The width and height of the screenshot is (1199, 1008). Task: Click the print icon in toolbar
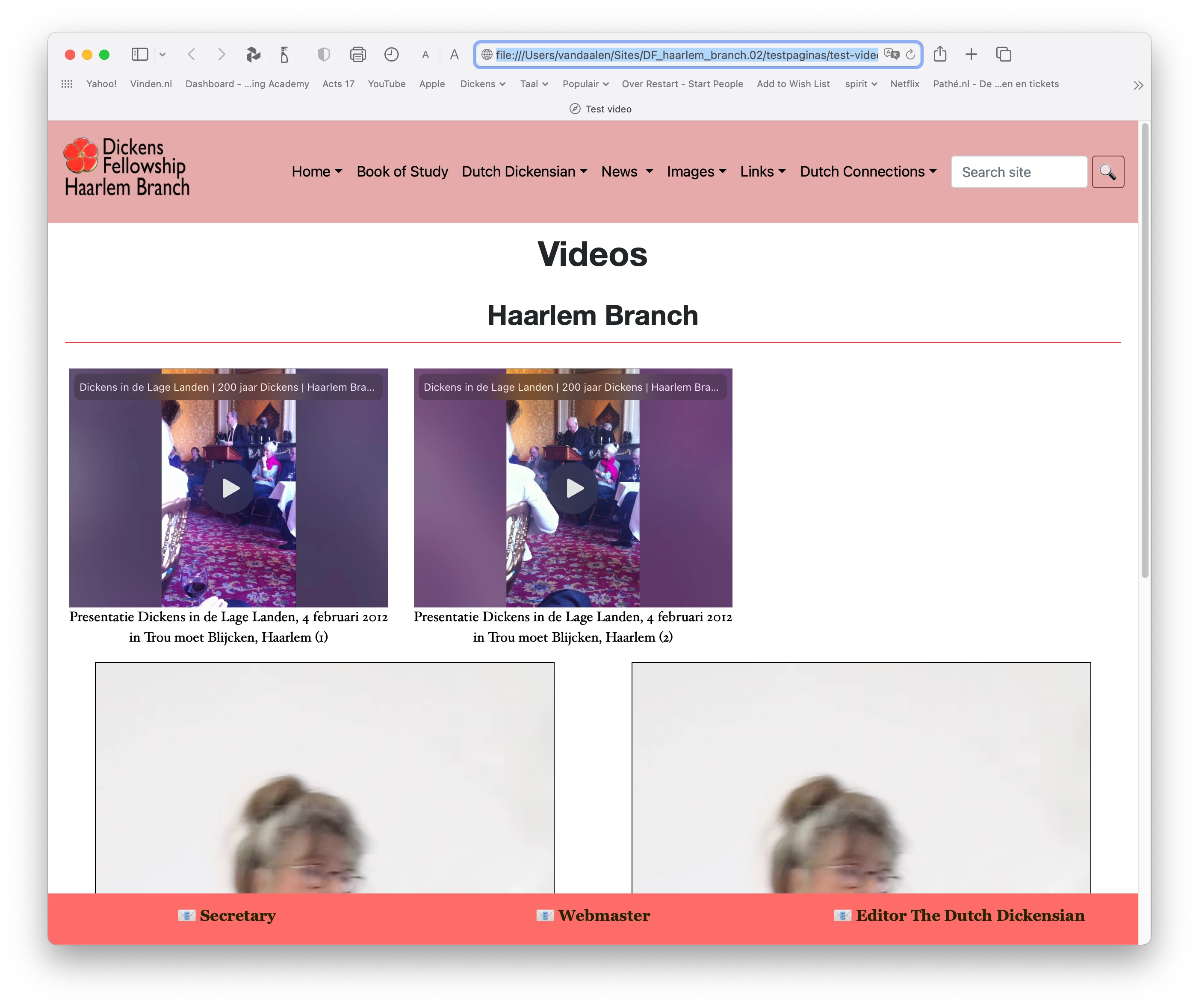tap(358, 54)
